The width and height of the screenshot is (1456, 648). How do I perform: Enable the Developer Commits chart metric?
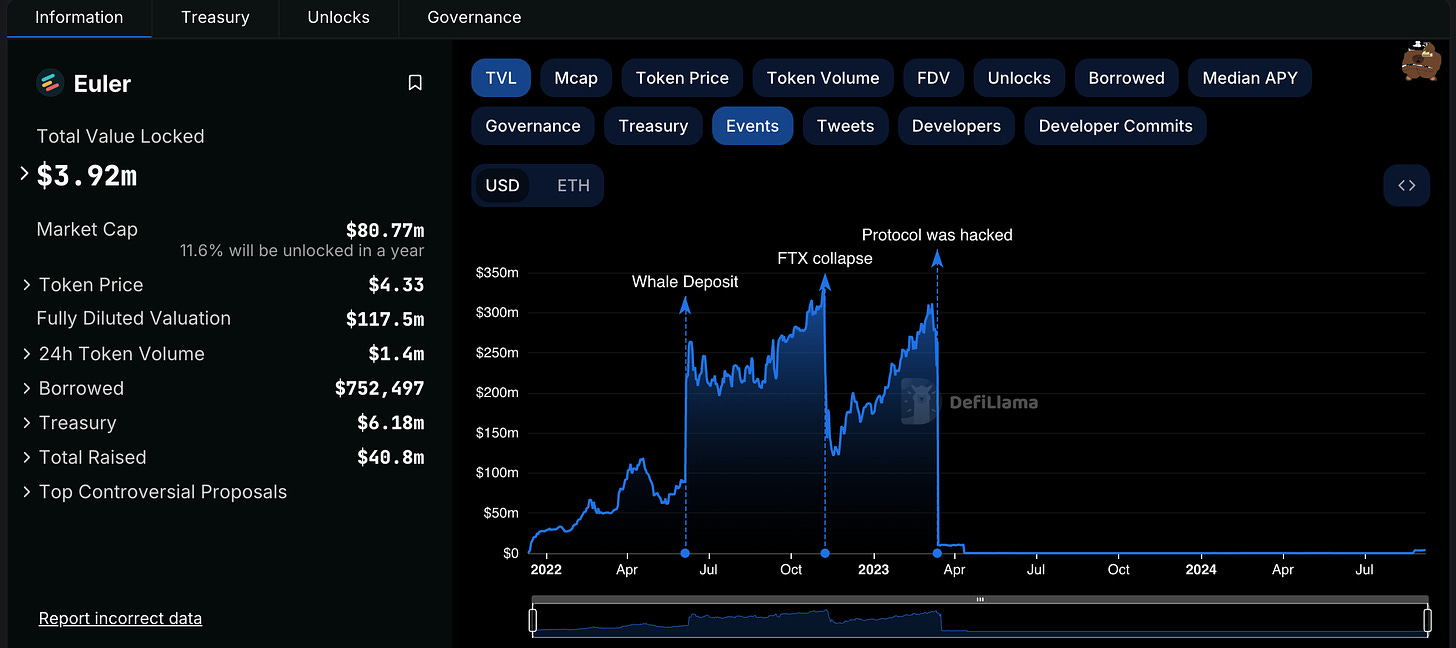(x=1116, y=126)
